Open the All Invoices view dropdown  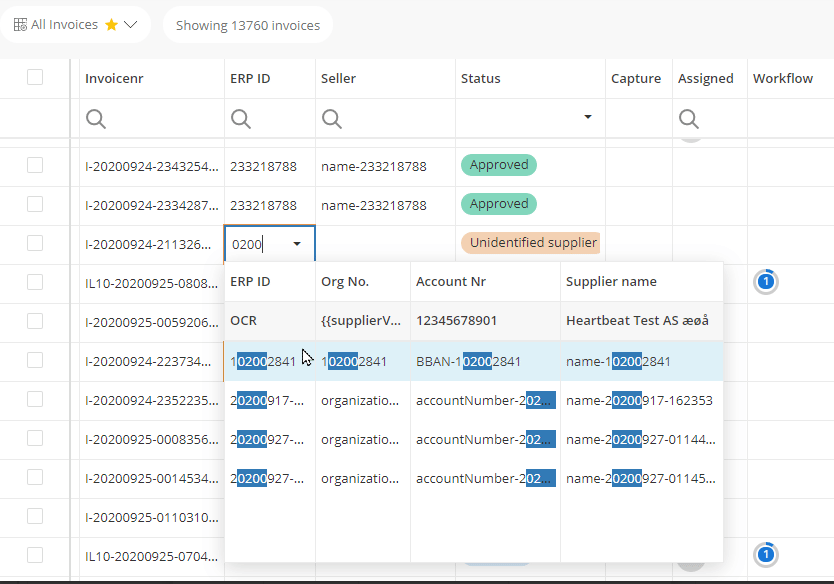point(130,25)
